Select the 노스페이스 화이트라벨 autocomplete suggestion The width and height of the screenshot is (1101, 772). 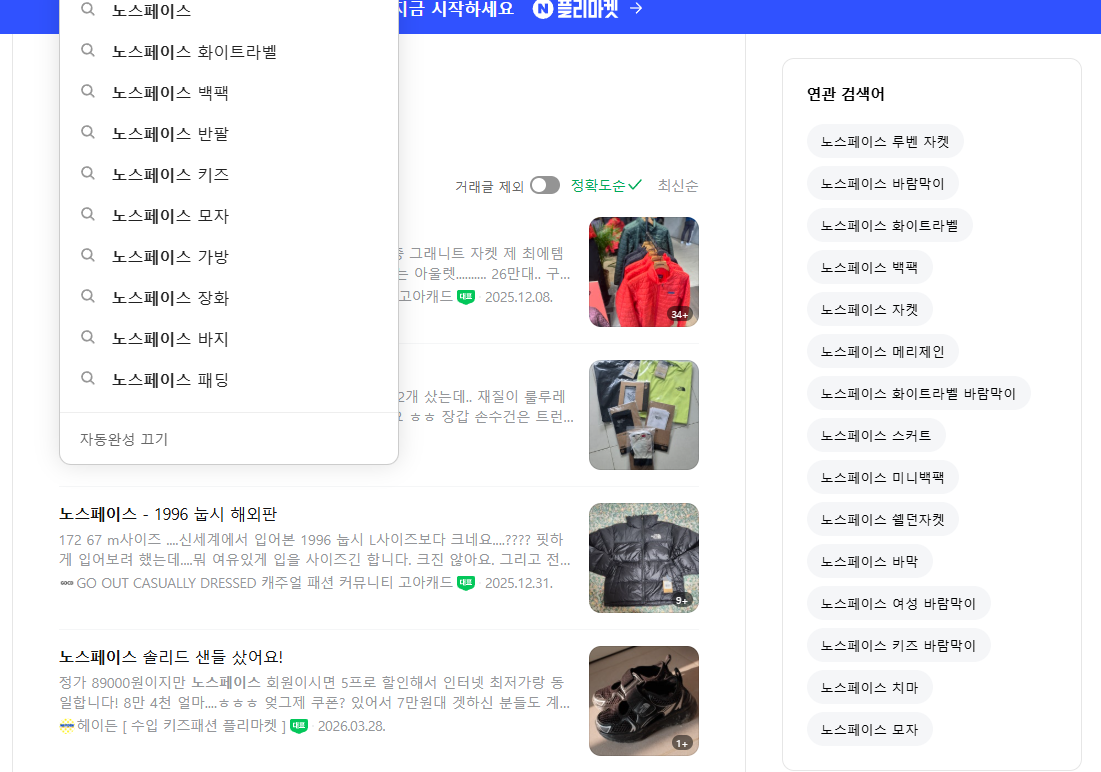229,51
